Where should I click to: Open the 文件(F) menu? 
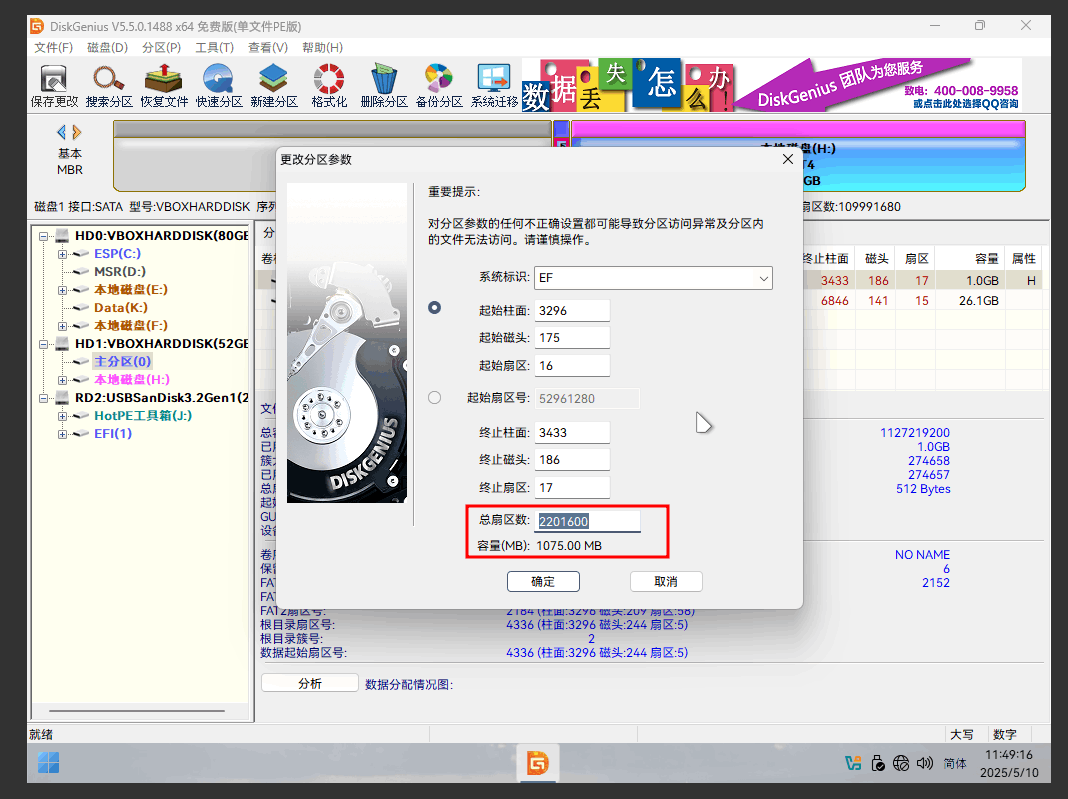54,48
